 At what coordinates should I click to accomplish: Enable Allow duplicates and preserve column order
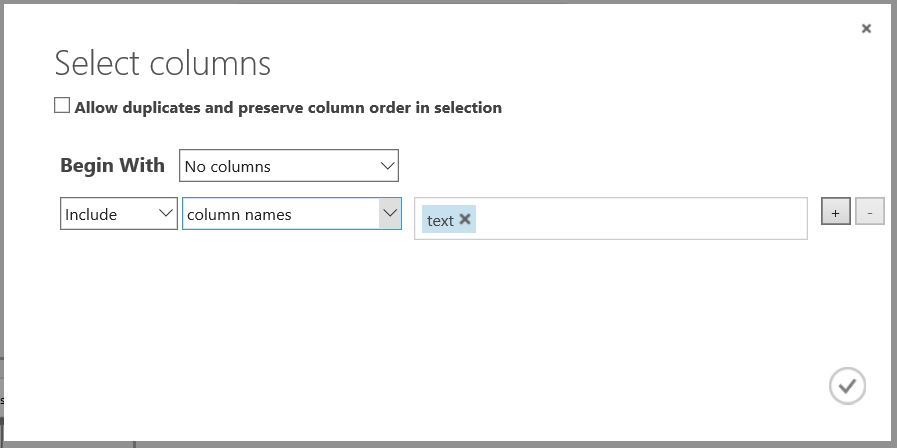pos(62,106)
